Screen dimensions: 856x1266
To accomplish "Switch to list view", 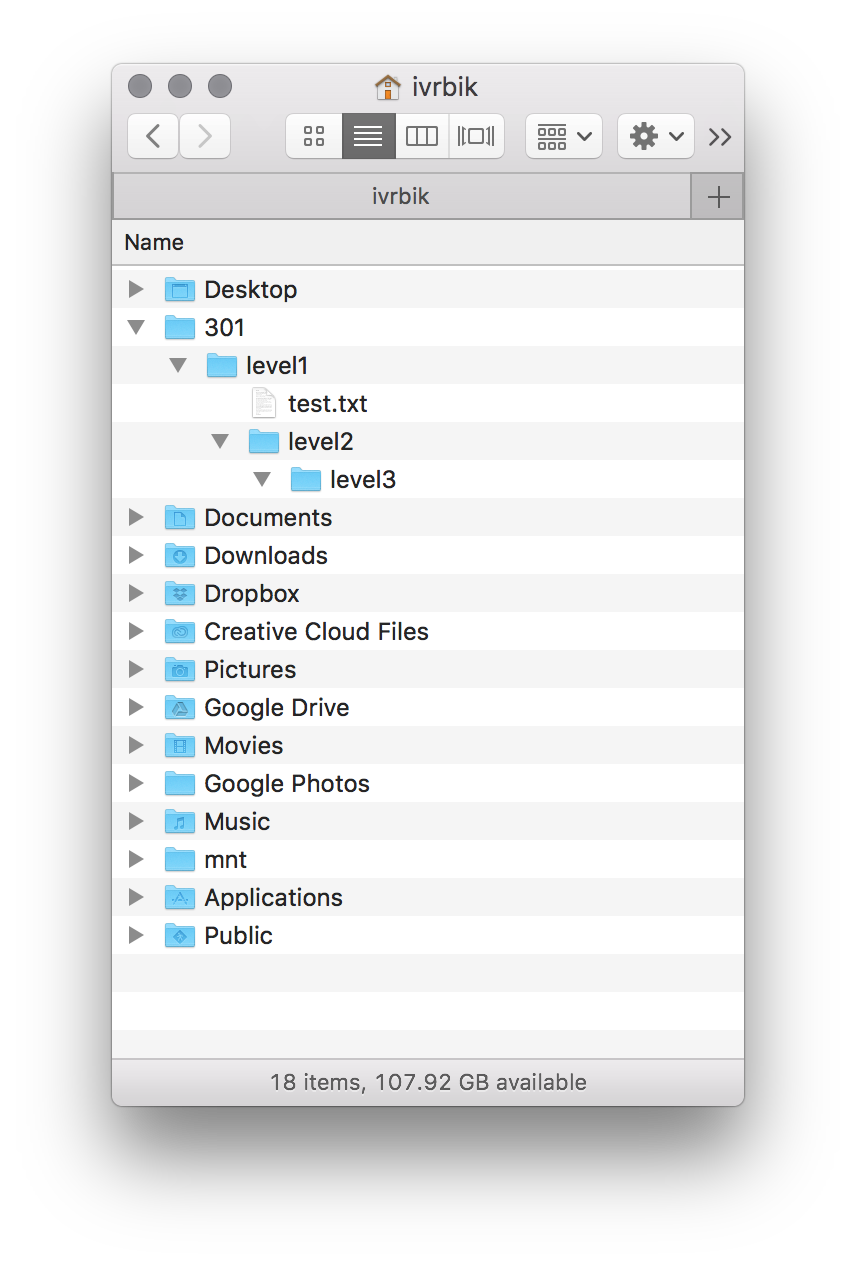I will [368, 136].
